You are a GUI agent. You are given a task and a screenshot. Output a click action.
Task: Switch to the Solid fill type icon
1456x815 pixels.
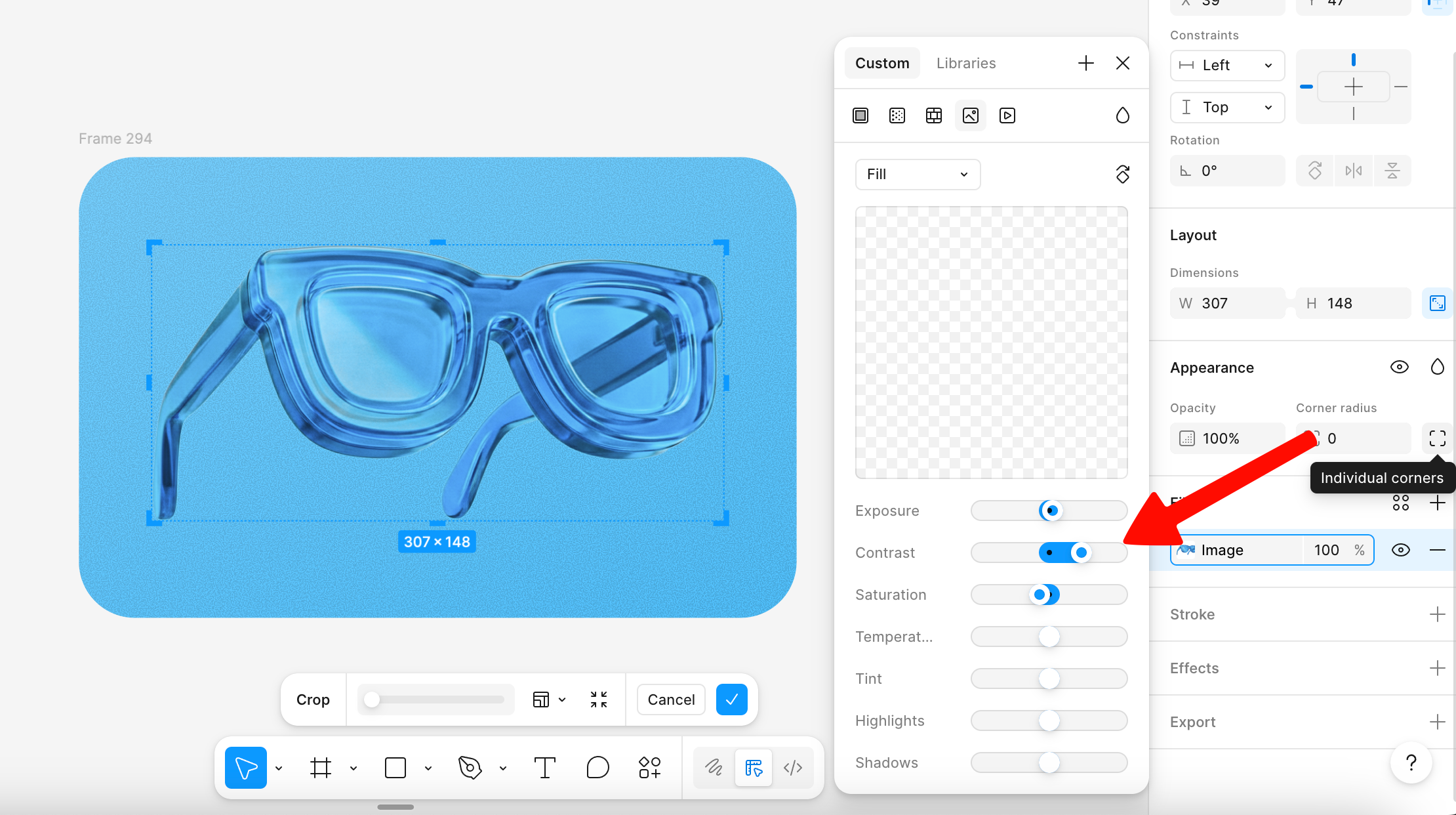point(860,115)
